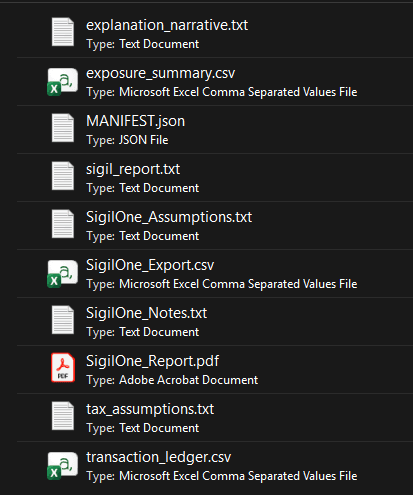Select file name exposure_summary.csv

pos(161,73)
